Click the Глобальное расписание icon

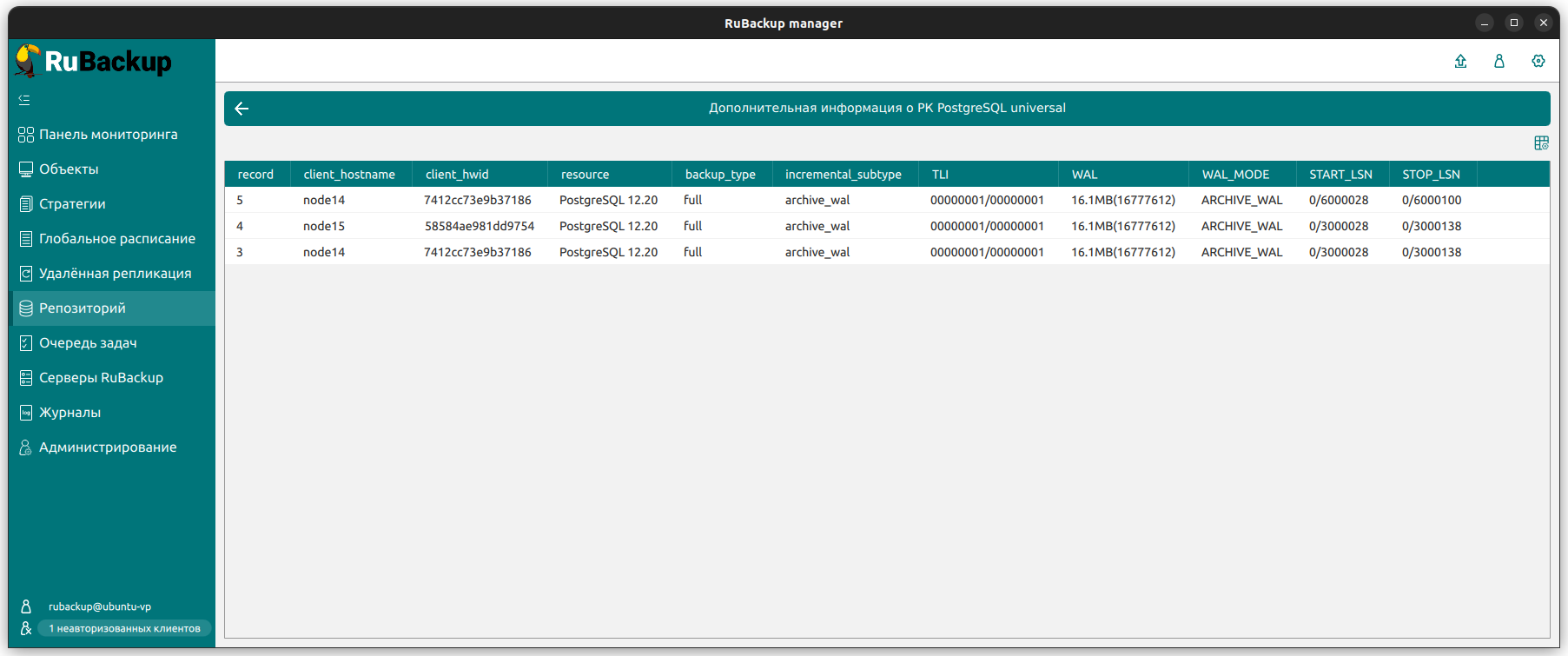[26, 239]
